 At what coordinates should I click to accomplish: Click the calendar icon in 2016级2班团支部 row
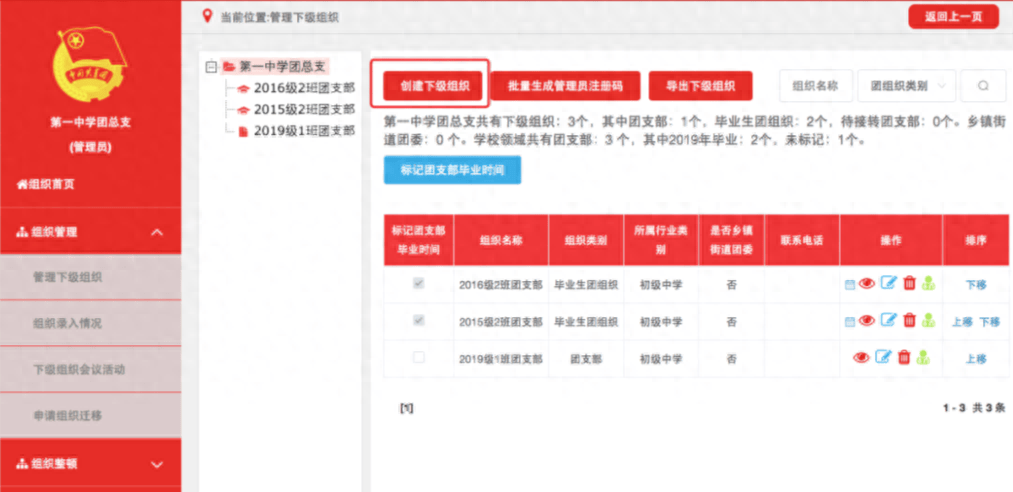(850, 285)
